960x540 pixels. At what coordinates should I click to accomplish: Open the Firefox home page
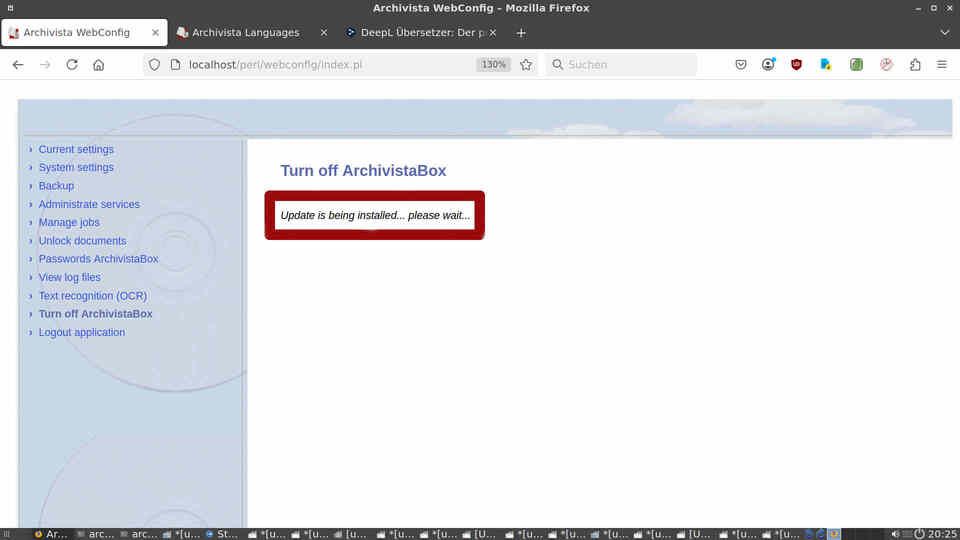tap(99, 64)
